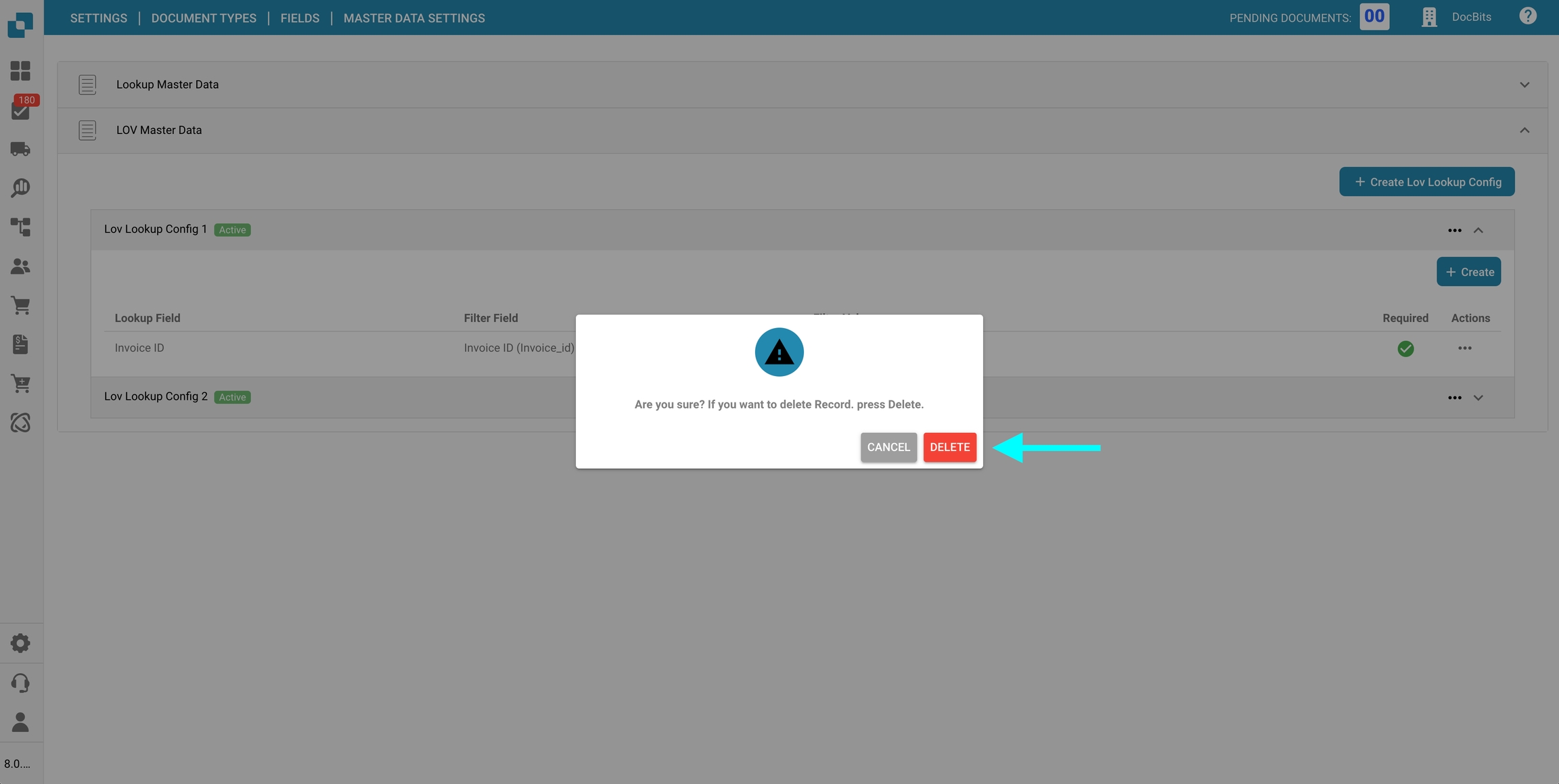
Task: Open the settings gear icon in sidebar
Action: coord(20,643)
